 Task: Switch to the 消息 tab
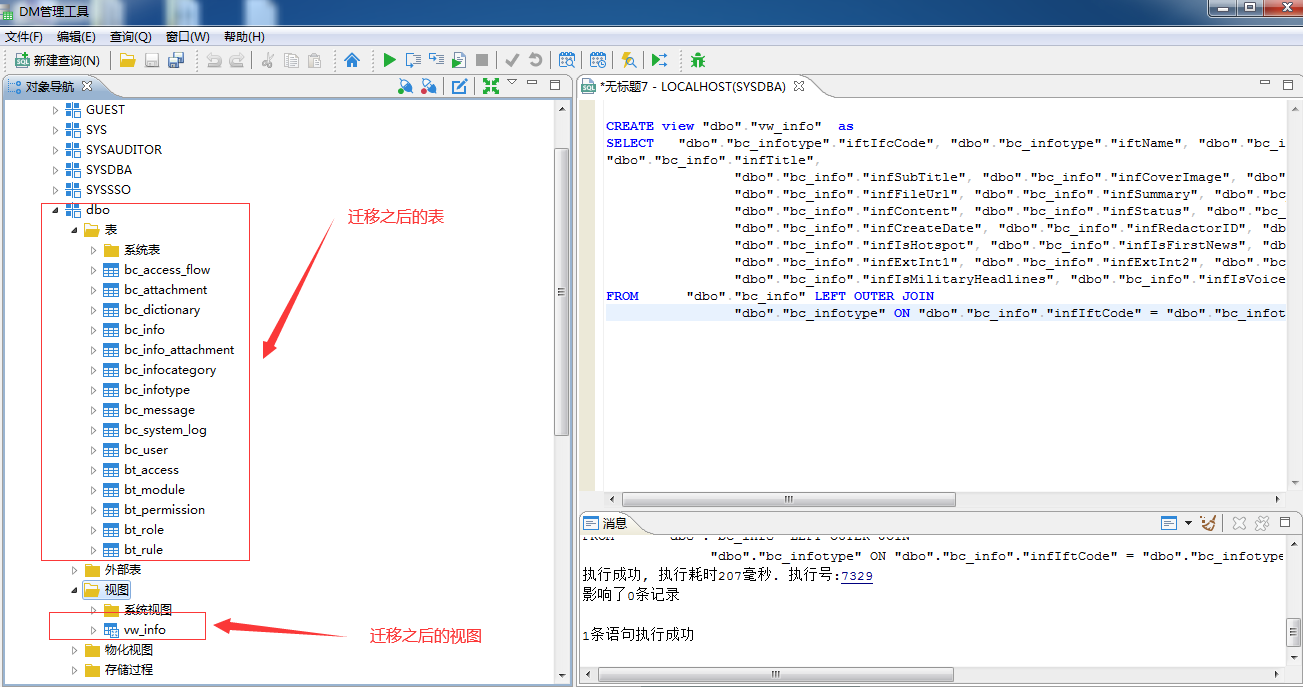tap(613, 522)
